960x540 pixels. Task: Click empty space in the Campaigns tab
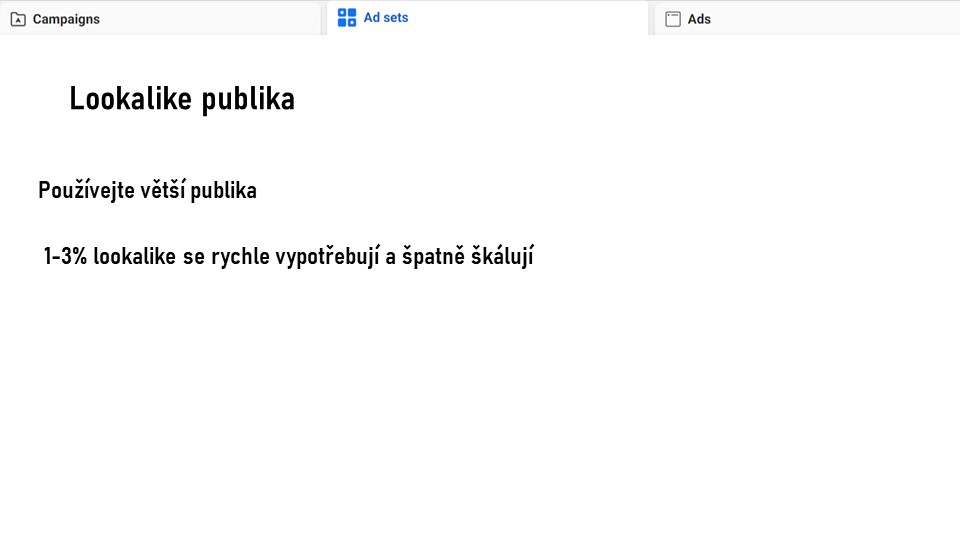(x=208, y=18)
